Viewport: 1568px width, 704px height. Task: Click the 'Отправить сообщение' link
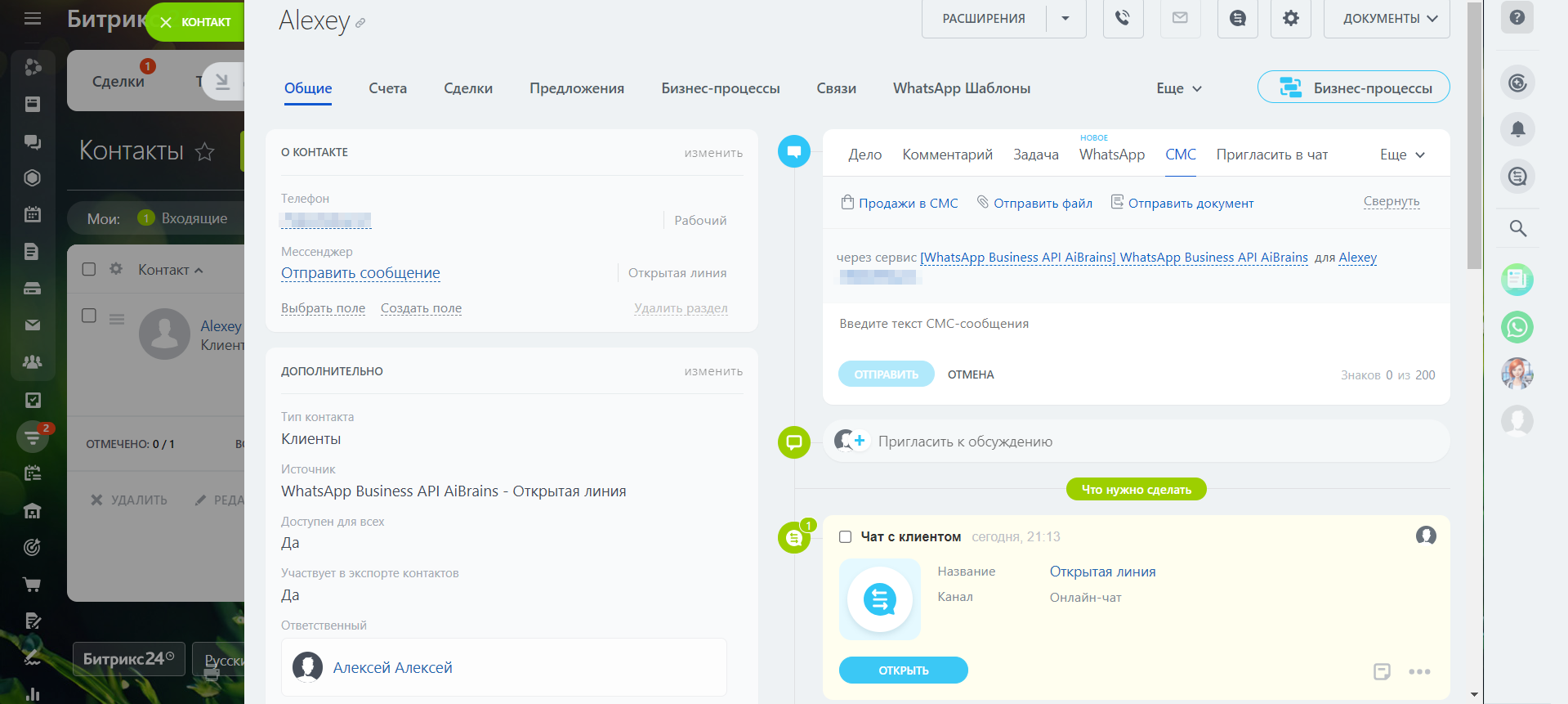[360, 273]
